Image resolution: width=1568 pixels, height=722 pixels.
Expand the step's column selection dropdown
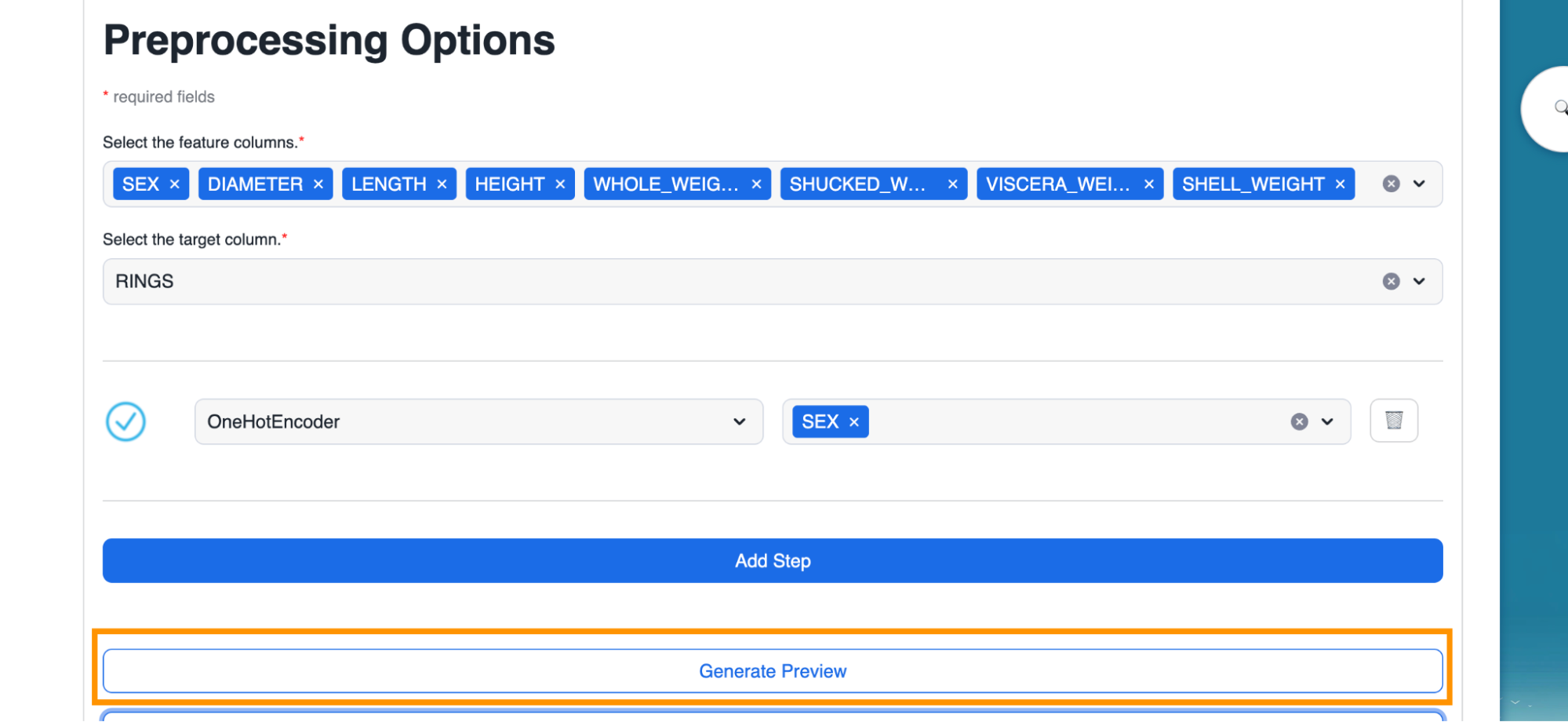[1327, 422]
